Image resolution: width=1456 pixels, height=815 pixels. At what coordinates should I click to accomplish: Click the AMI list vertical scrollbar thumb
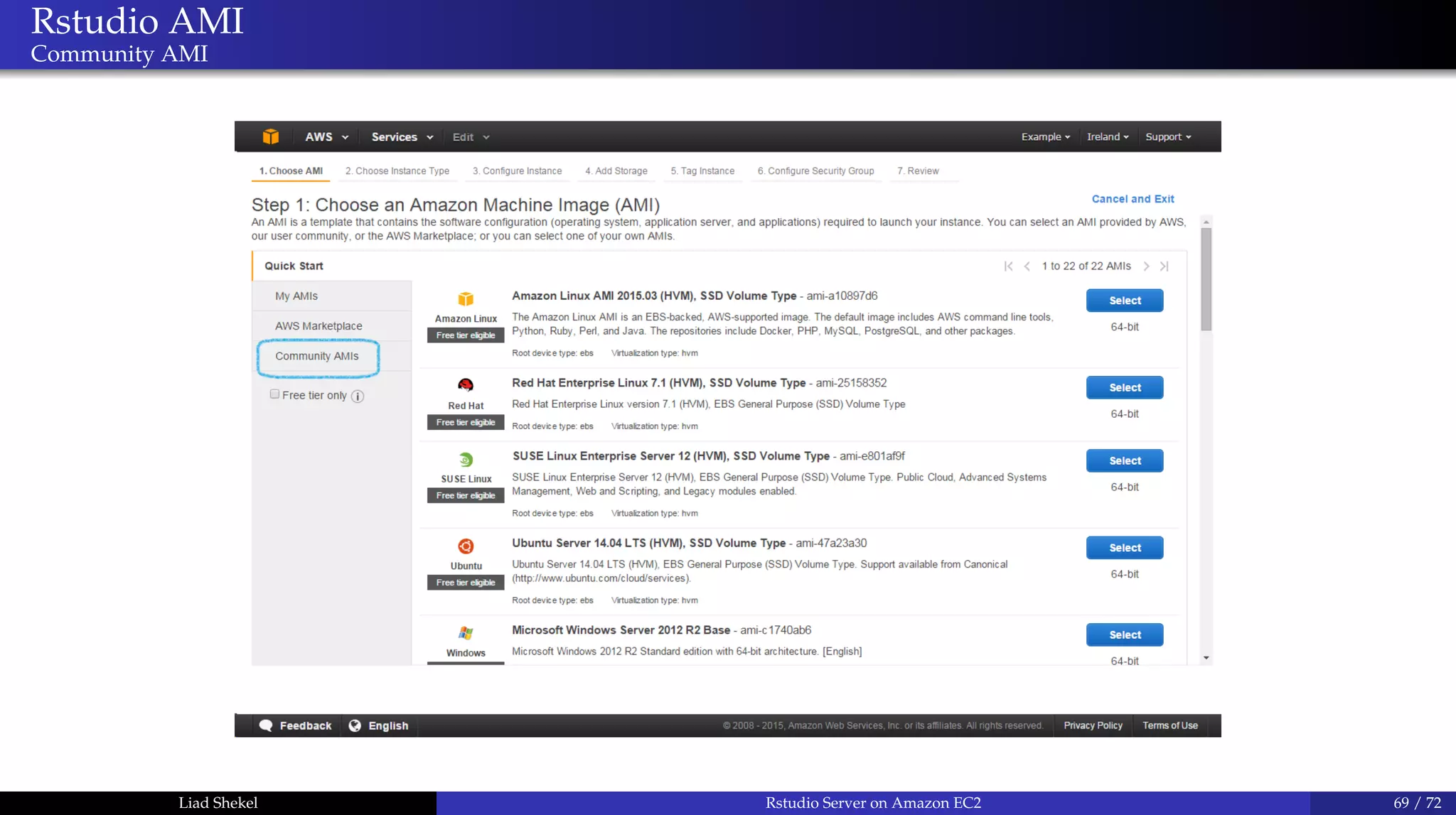[1206, 279]
